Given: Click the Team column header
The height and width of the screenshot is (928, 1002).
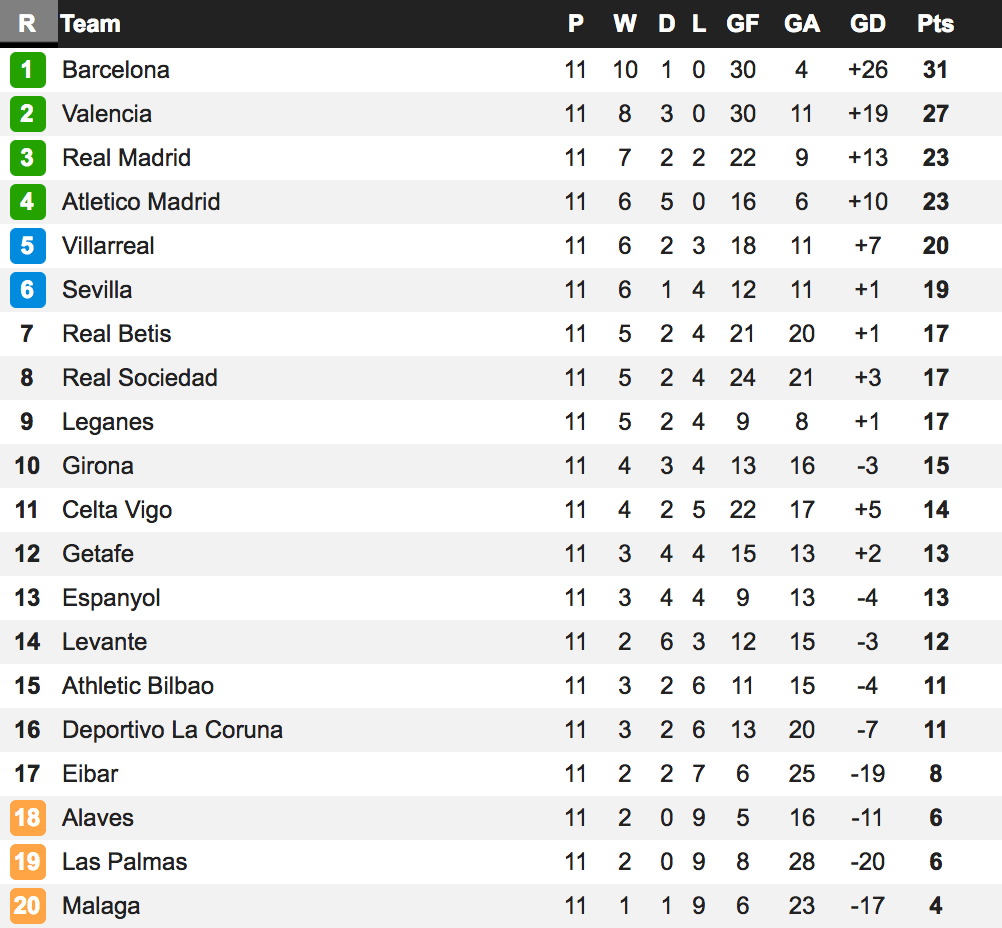Looking at the screenshot, I should click(90, 24).
